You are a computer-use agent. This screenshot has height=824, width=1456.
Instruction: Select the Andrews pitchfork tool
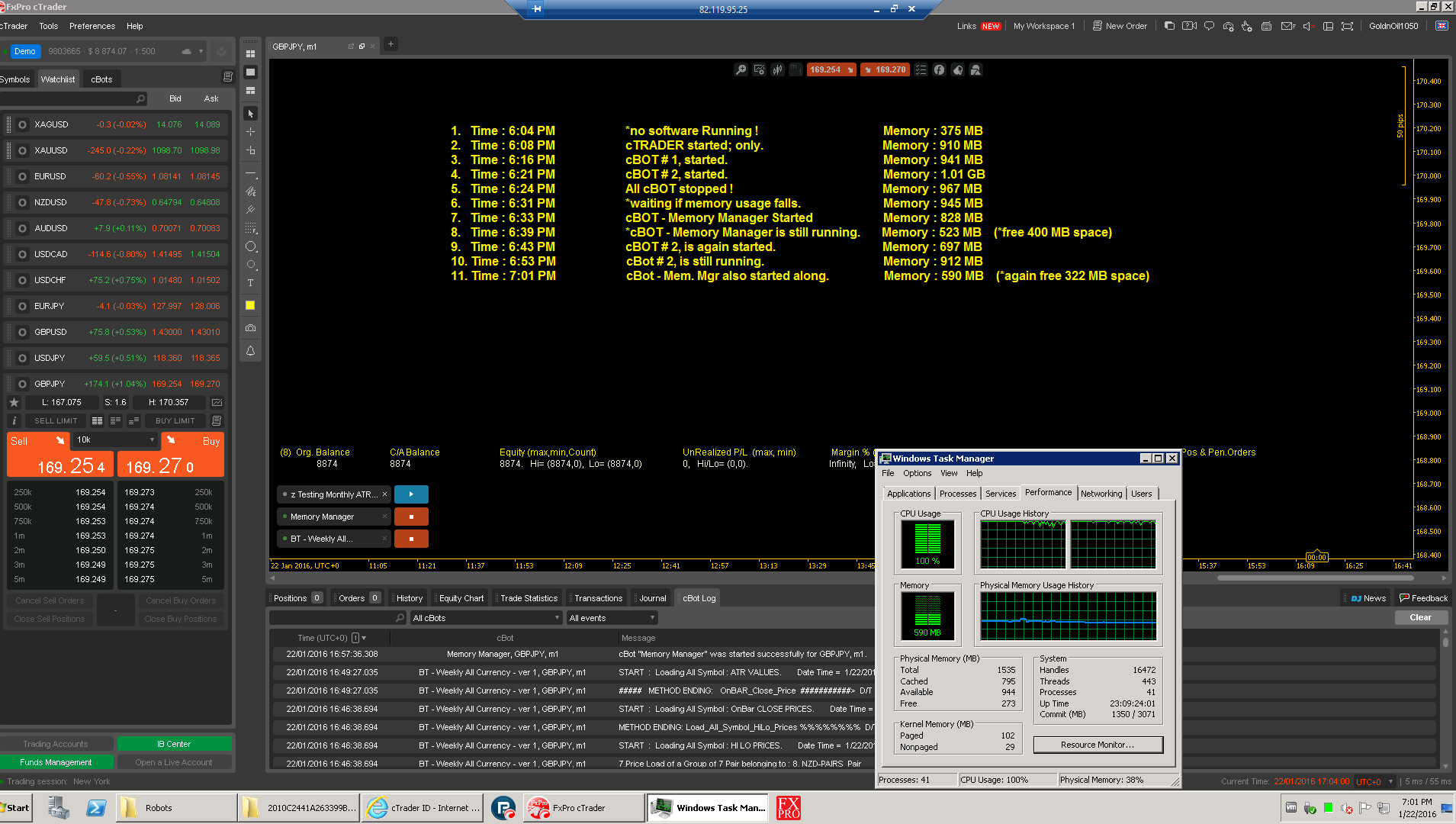coord(250,210)
